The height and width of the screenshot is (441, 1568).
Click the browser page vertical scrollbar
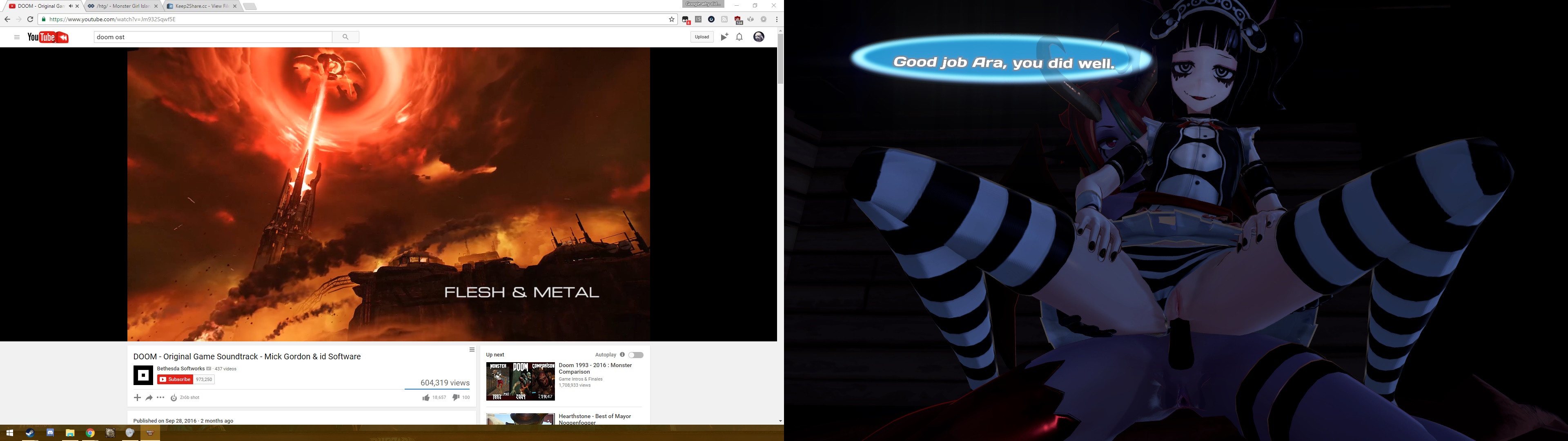(780, 59)
